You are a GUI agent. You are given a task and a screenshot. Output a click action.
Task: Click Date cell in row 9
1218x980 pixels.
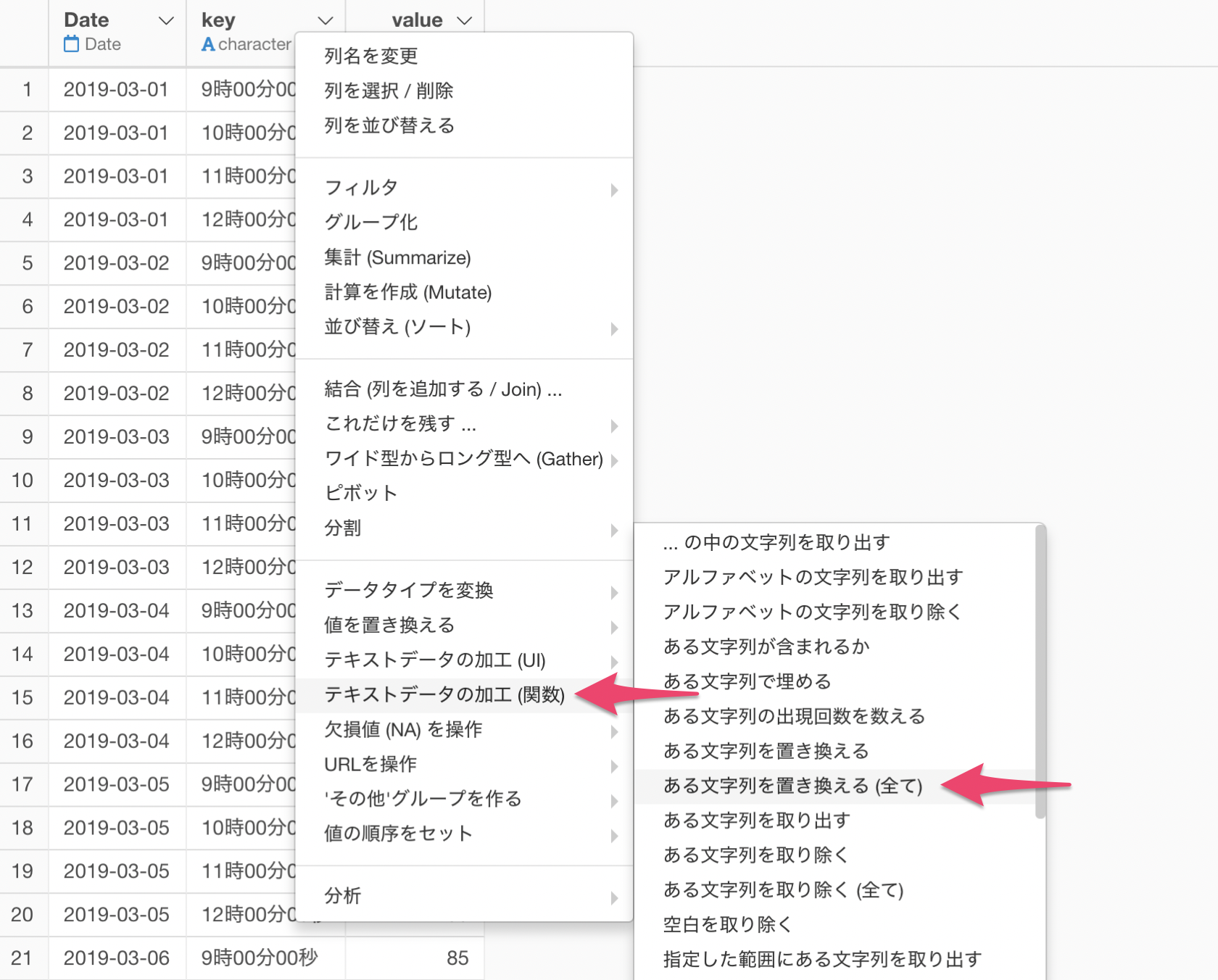[117, 437]
